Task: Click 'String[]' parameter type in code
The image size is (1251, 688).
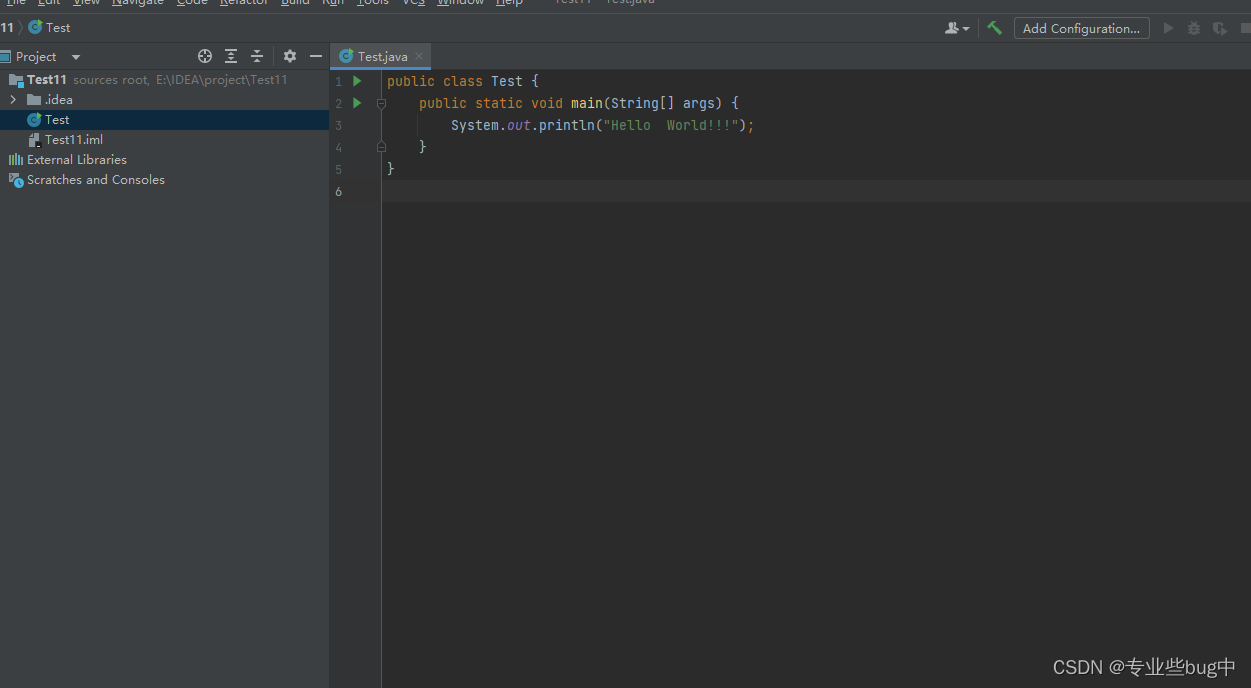Action: [643, 104]
